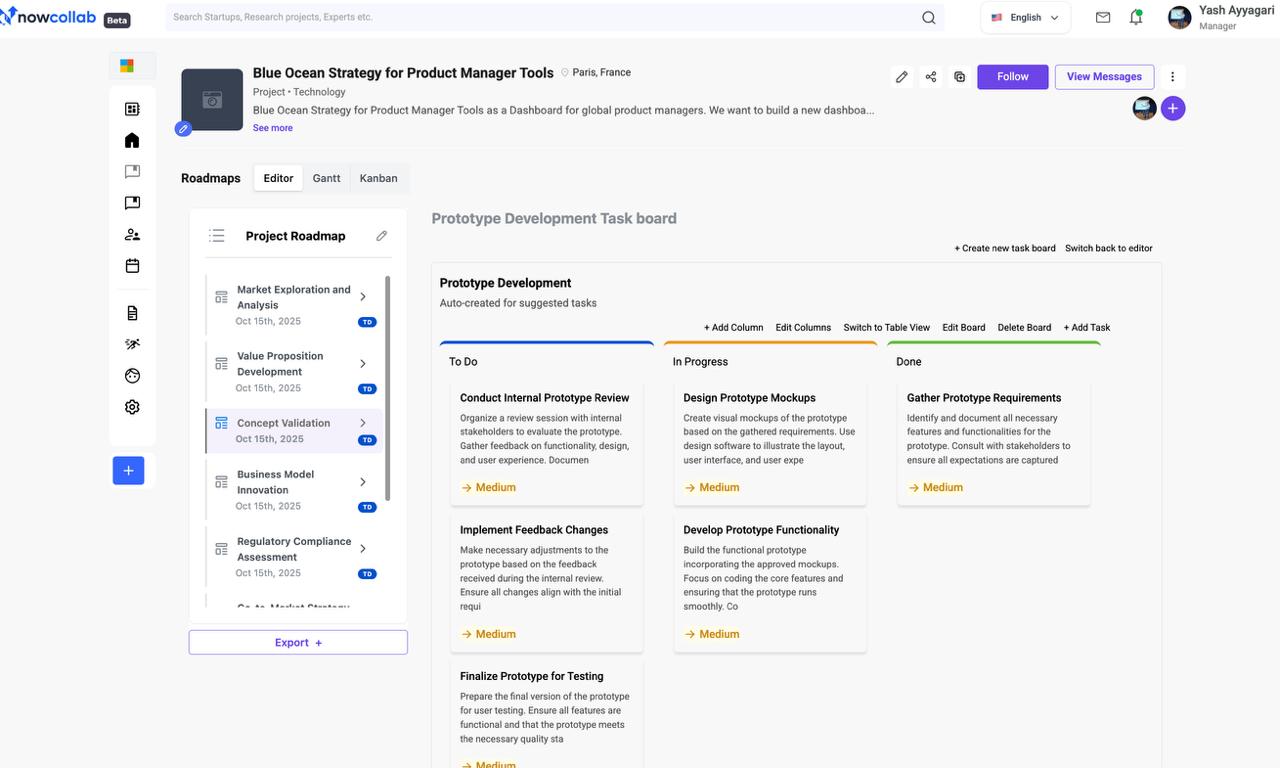Image resolution: width=1280 pixels, height=768 pixels.
Task: Check notifications via the bell icon
Action: tap(1135, 17)
